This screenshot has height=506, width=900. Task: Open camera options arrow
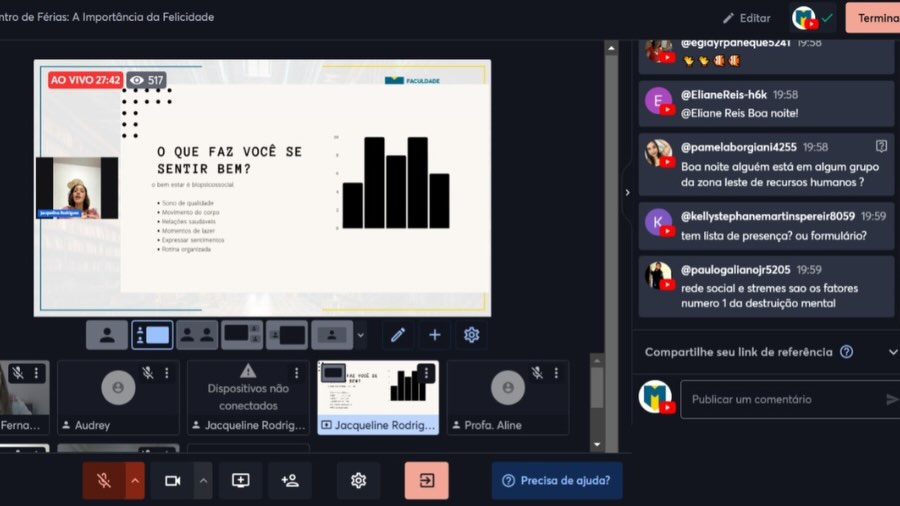pyautogui.click(x=204, y=481)
